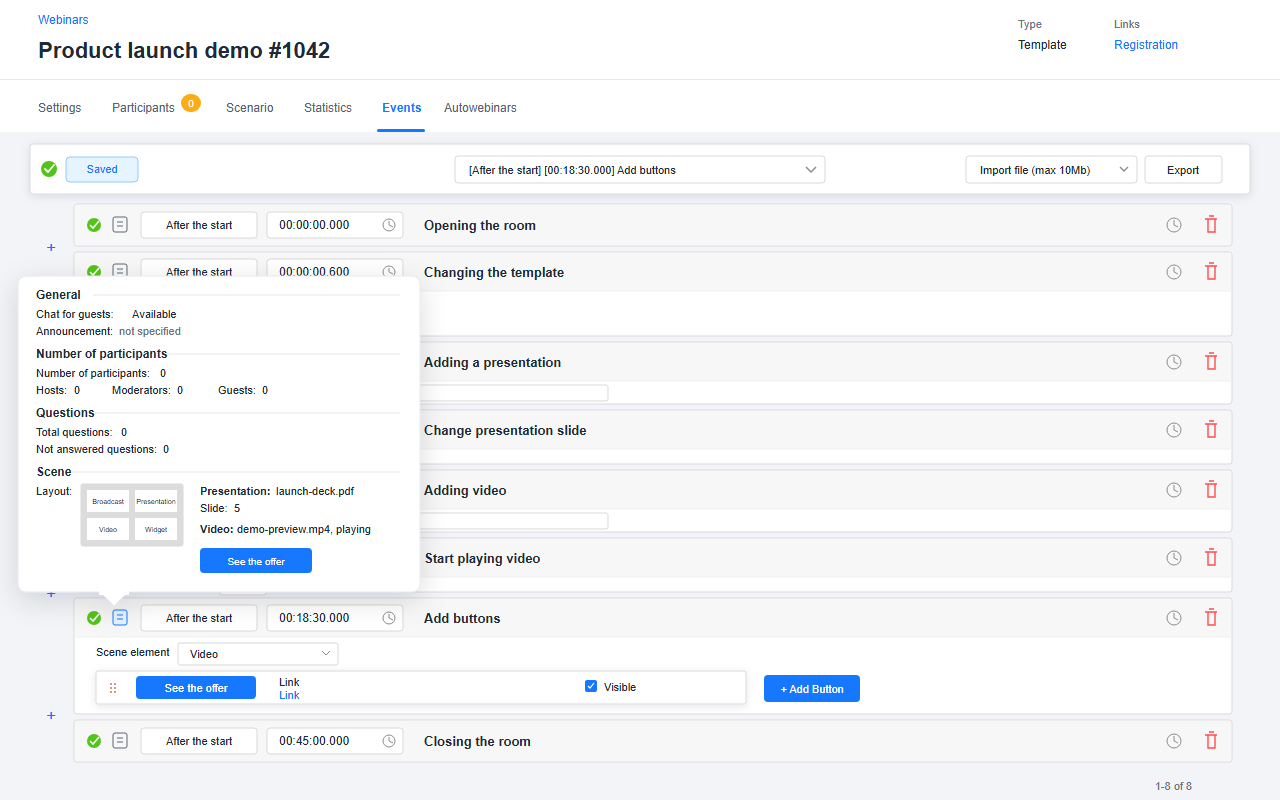Viewport: 1280px width, 800px height.
Task: Click the Export button
Action: pyautogui.click(x=1183, y=170)
